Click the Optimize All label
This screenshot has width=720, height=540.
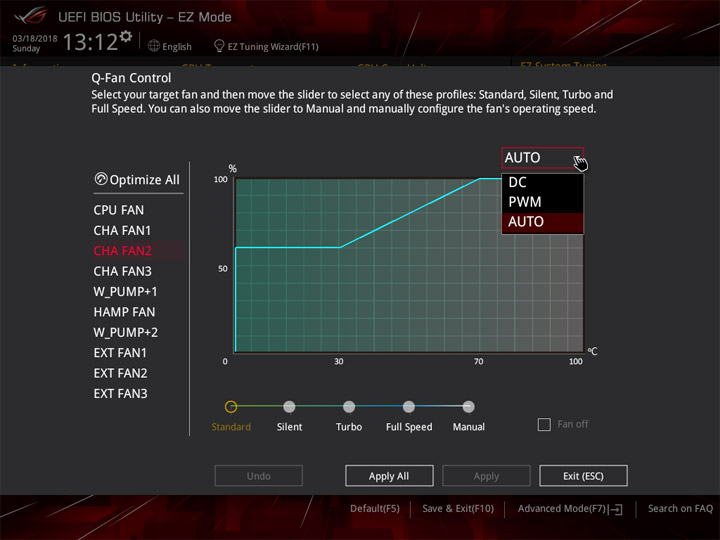click(145, 180)
